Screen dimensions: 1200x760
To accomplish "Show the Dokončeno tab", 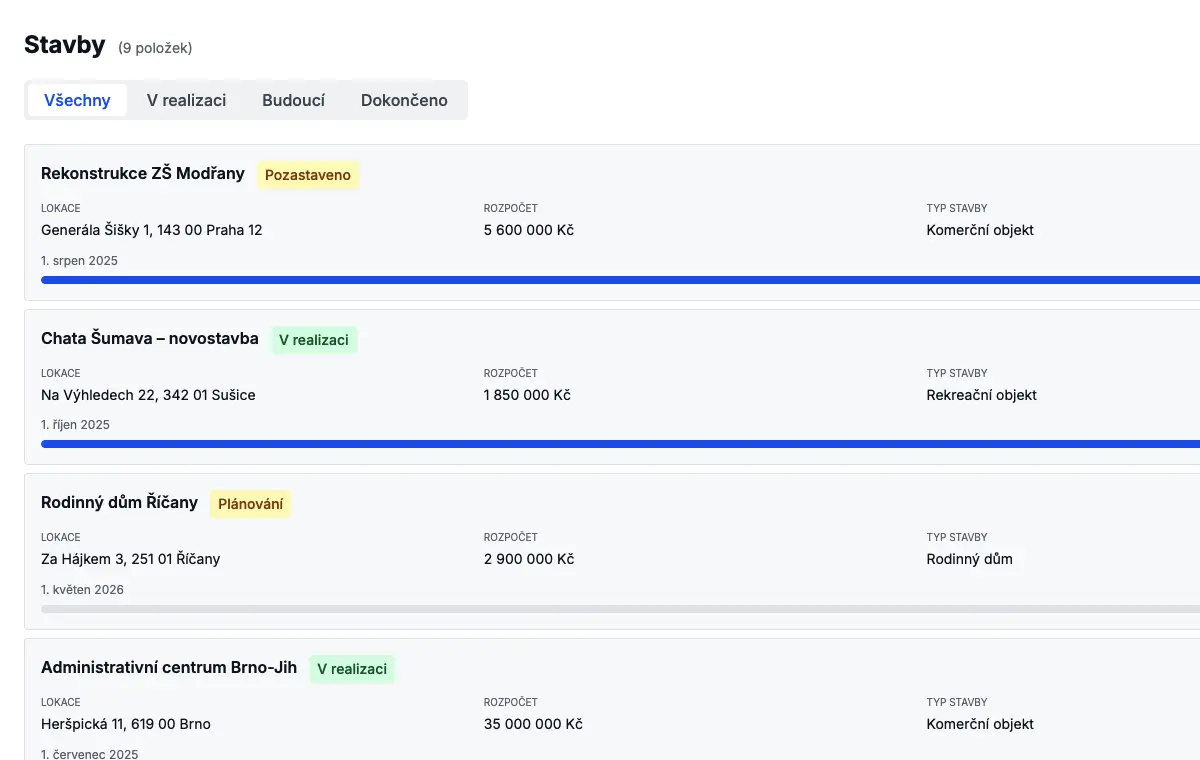I will click(404, 100).
